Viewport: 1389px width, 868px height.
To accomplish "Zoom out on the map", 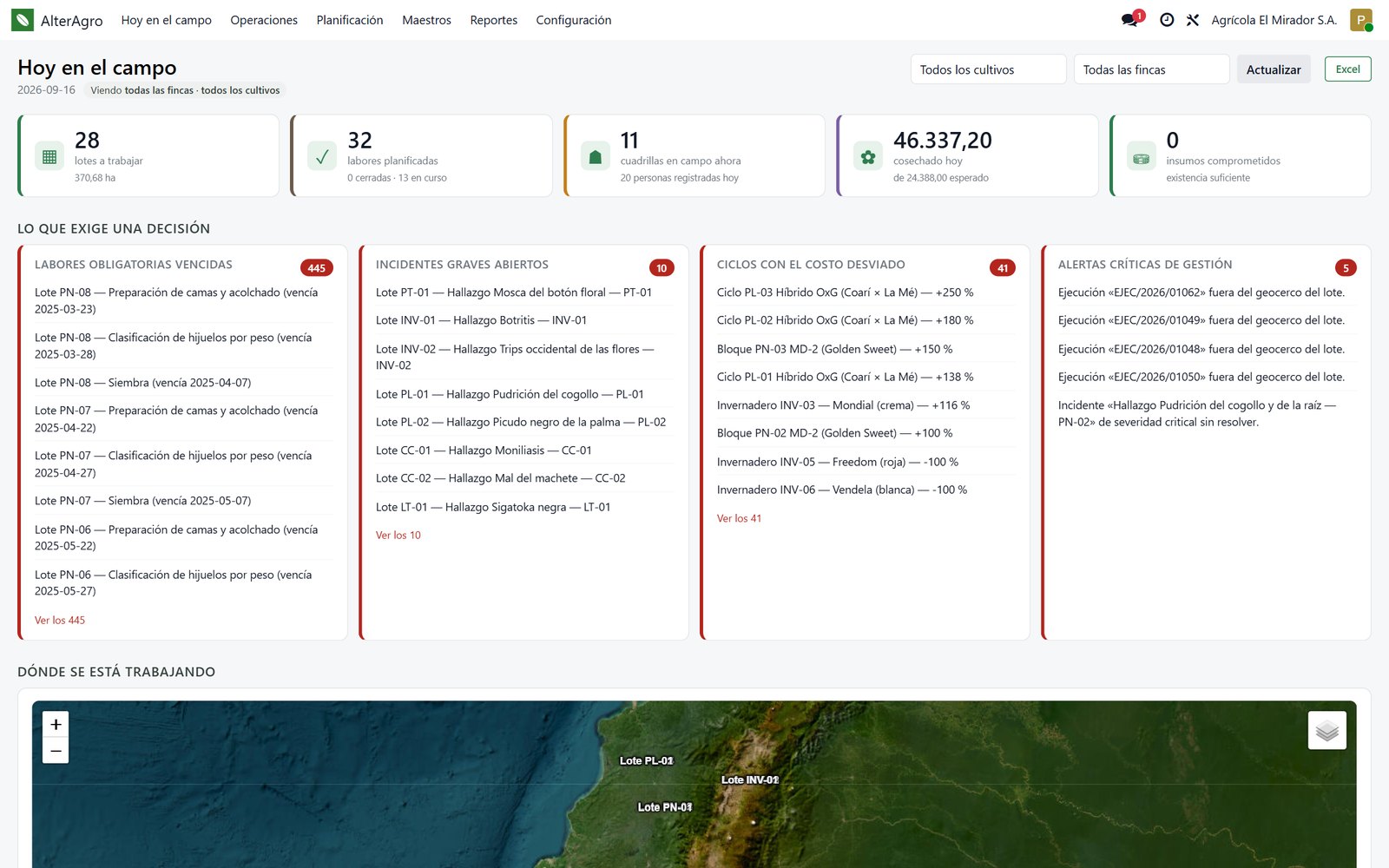I will 56,751.
